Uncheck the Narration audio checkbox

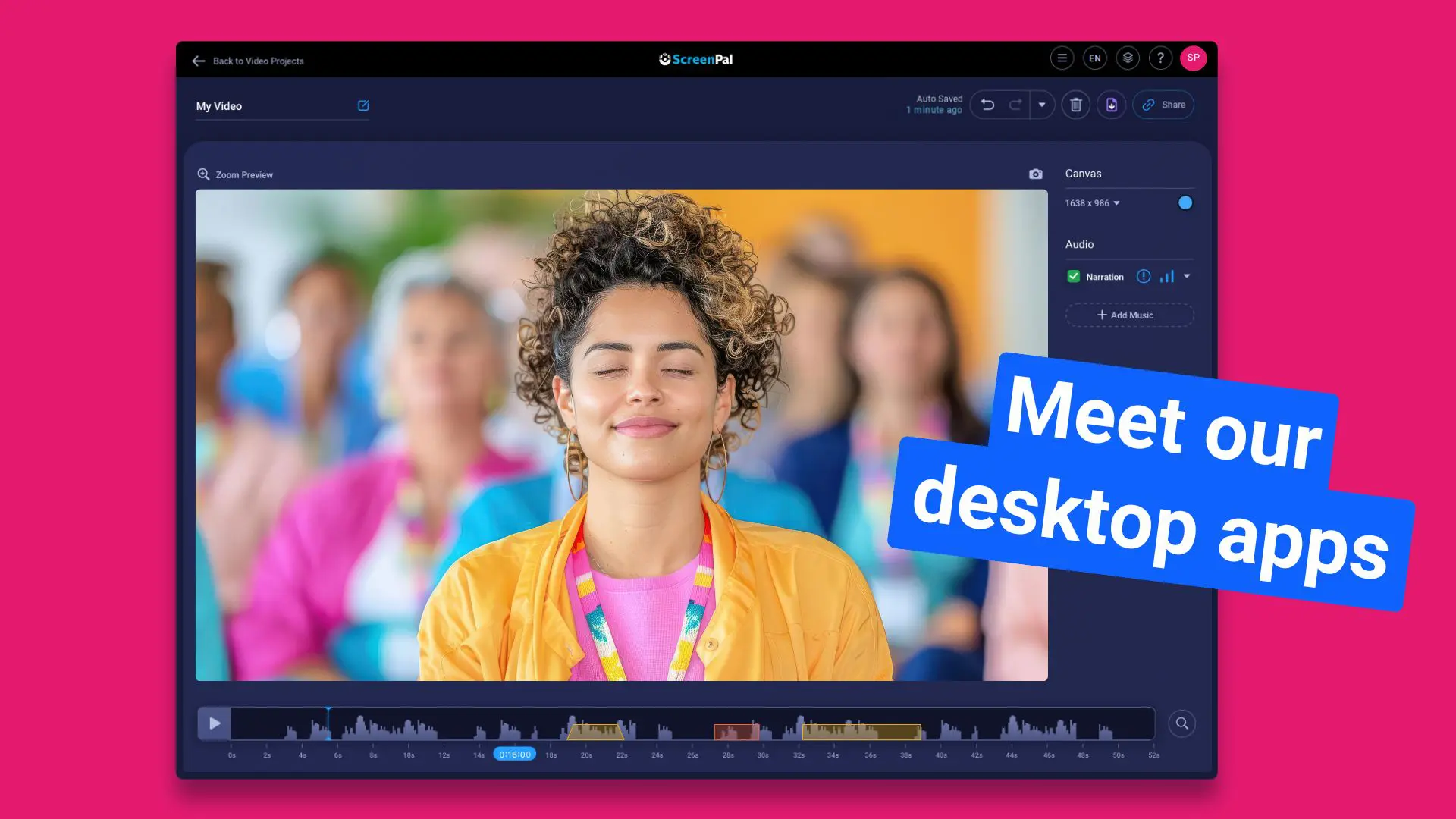[1073, 277]
